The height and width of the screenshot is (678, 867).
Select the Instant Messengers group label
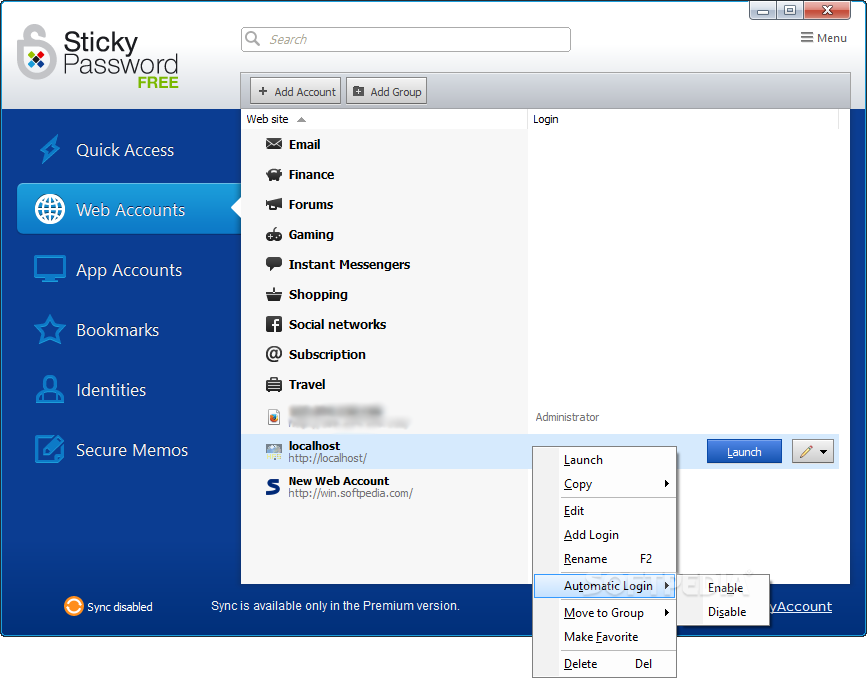pyautogui.click(x=349, y=264)
